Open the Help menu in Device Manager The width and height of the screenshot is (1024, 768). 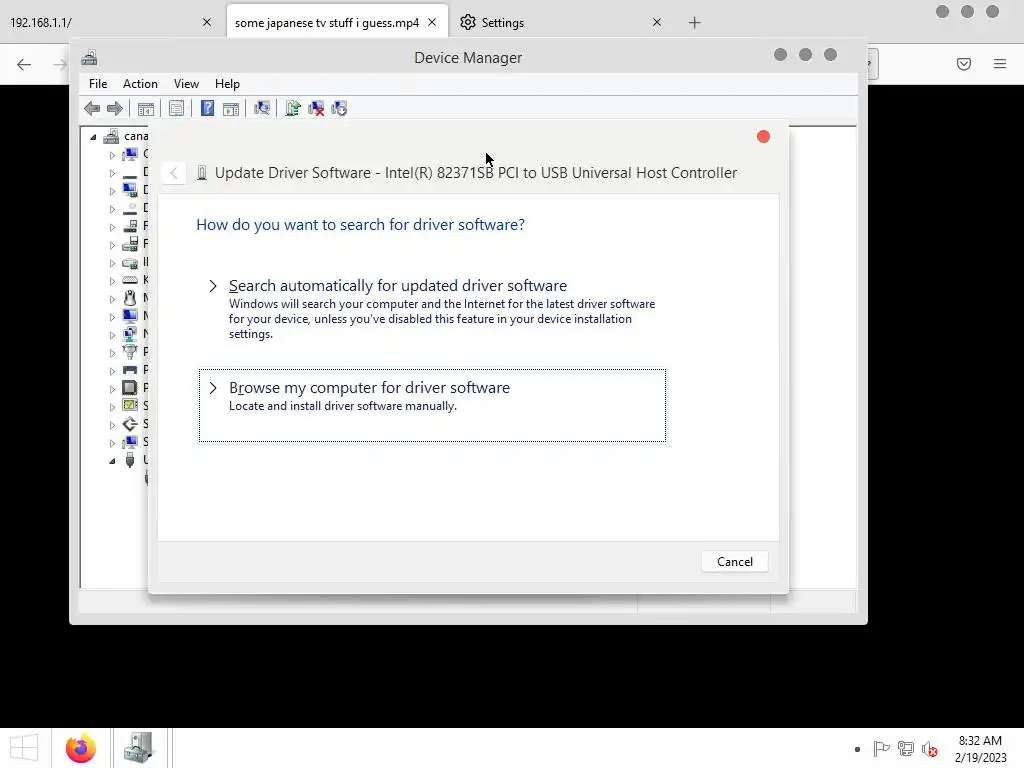(x=227, y=84)
